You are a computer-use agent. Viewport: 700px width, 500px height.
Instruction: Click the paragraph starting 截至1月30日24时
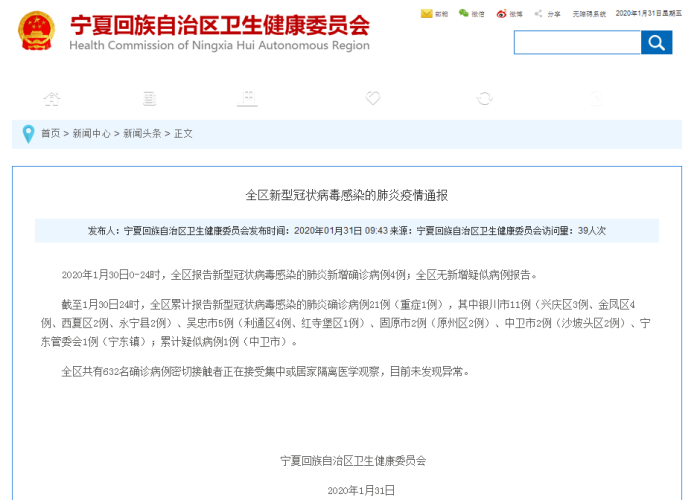(346, 323)
